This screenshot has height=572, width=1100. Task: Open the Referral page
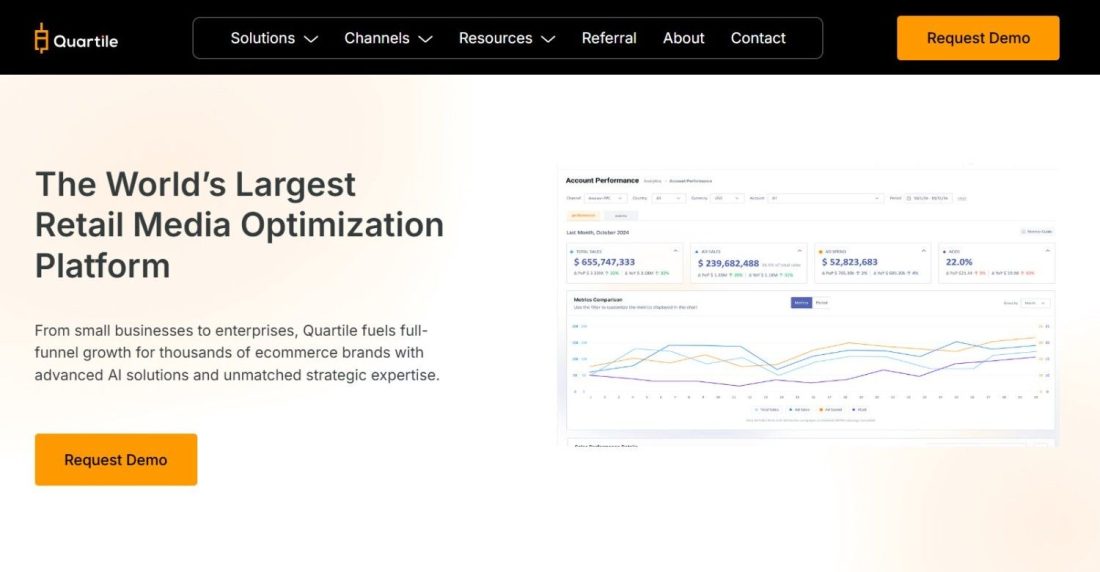[609, 38]
